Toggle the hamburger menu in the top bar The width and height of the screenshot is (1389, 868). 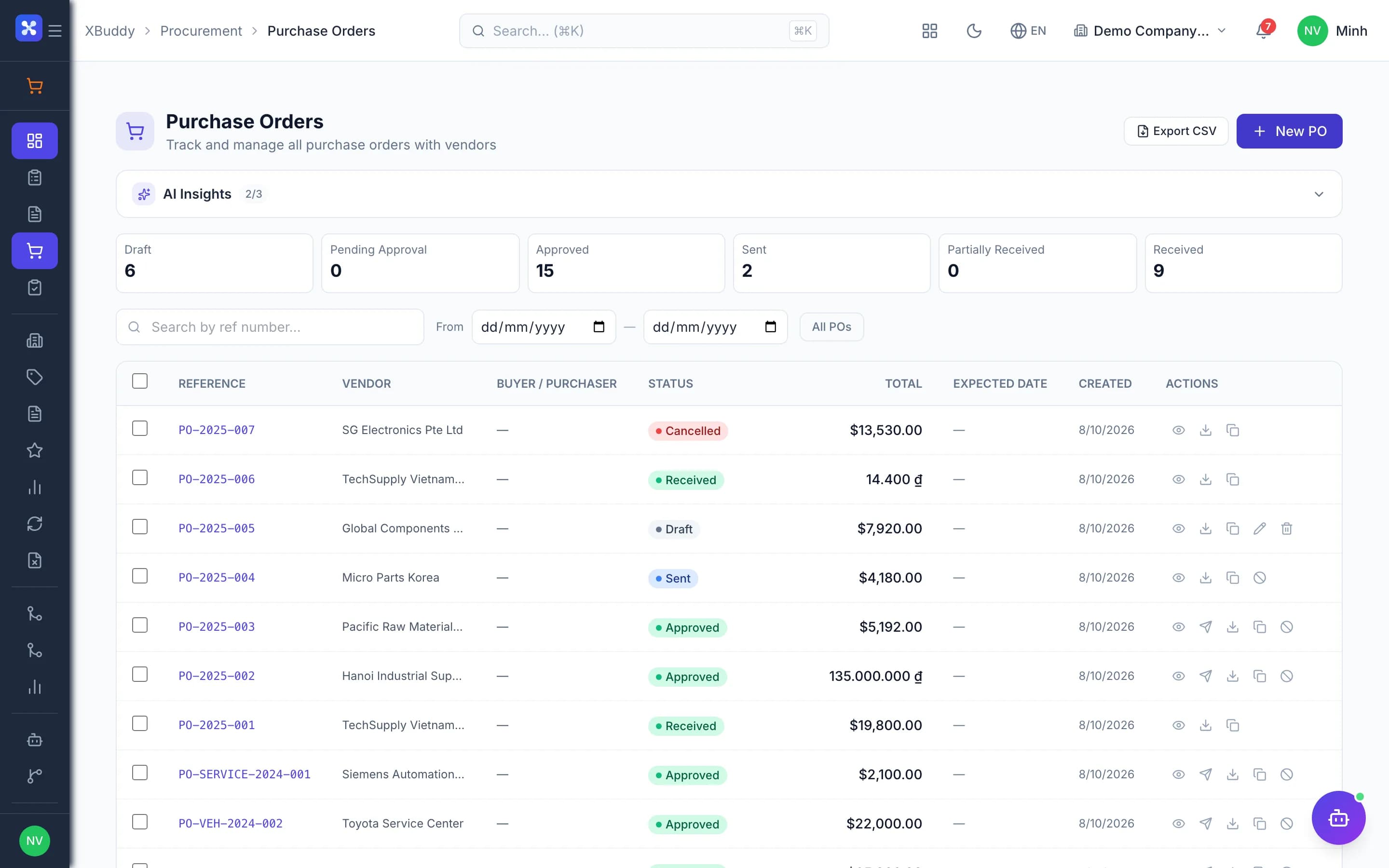tap(55, 30)
